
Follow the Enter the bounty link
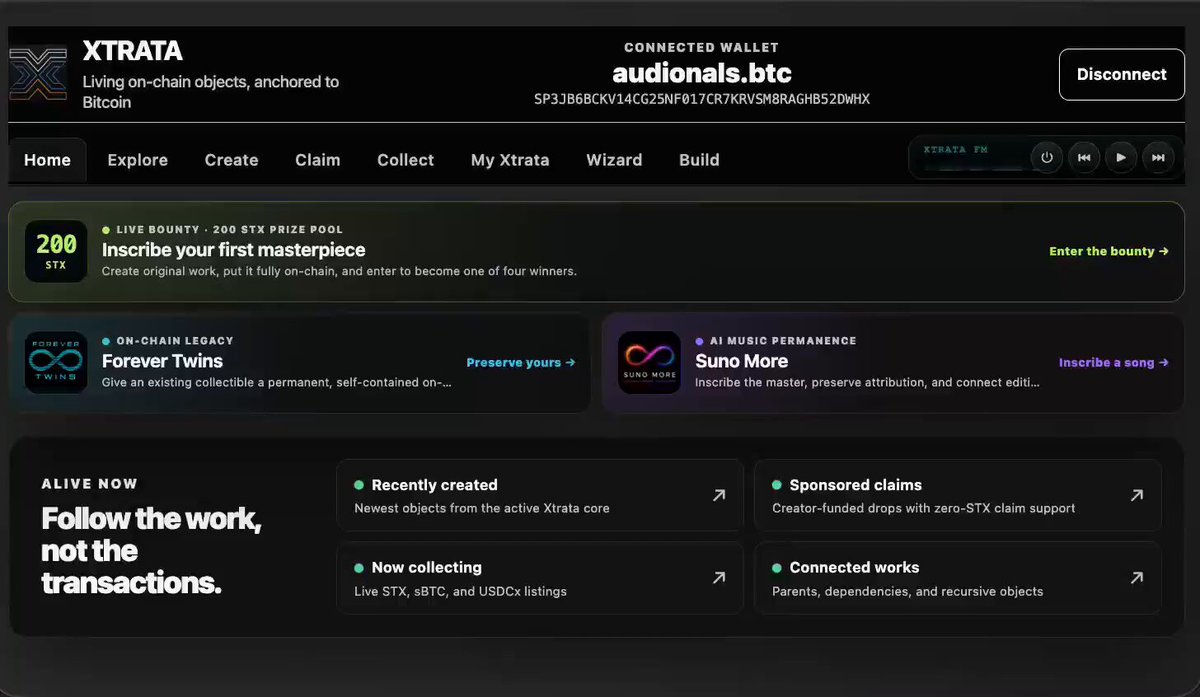(1109, 251)
